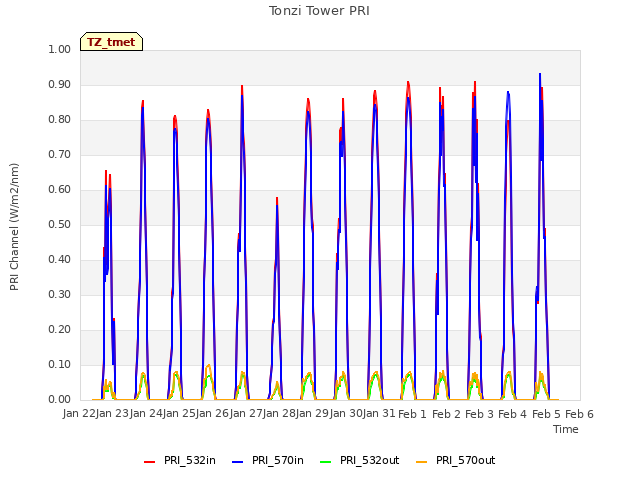Click the Jan 30 x-axis tick label
This screenshot has height=480, width=640.
(x=346, y=414)
